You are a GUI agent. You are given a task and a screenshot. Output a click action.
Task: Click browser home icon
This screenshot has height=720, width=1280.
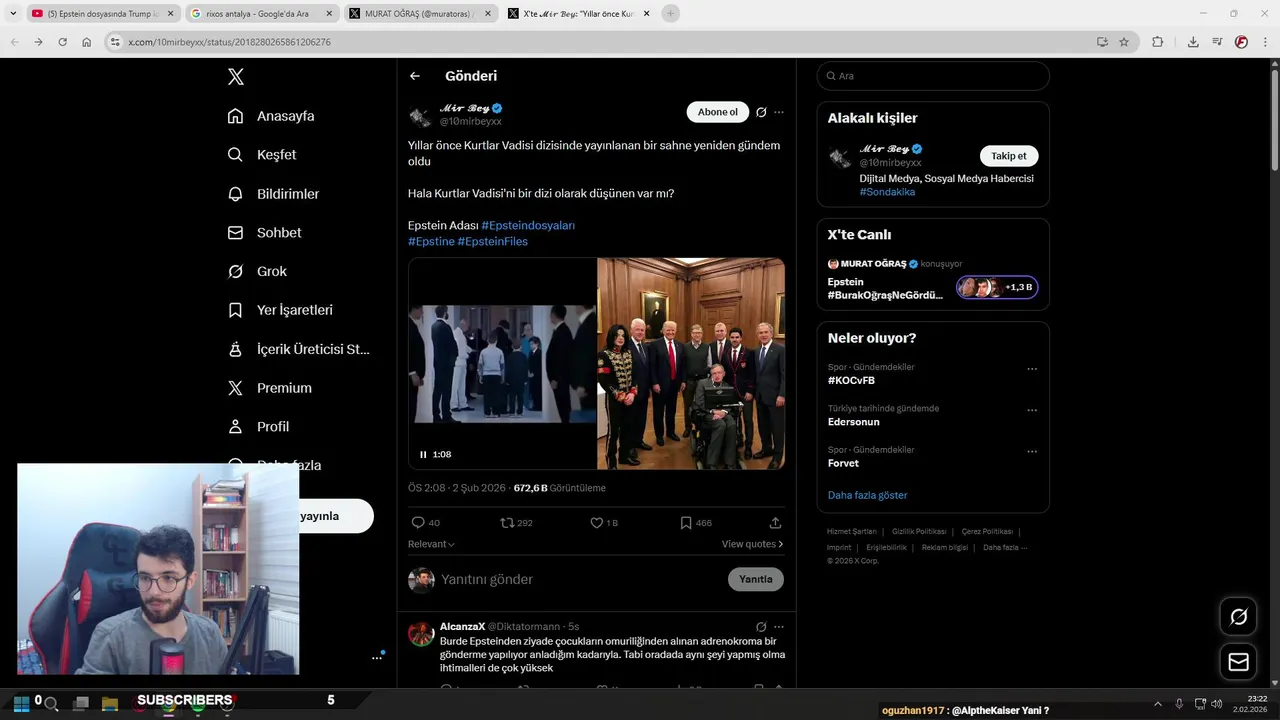(86, 42)
